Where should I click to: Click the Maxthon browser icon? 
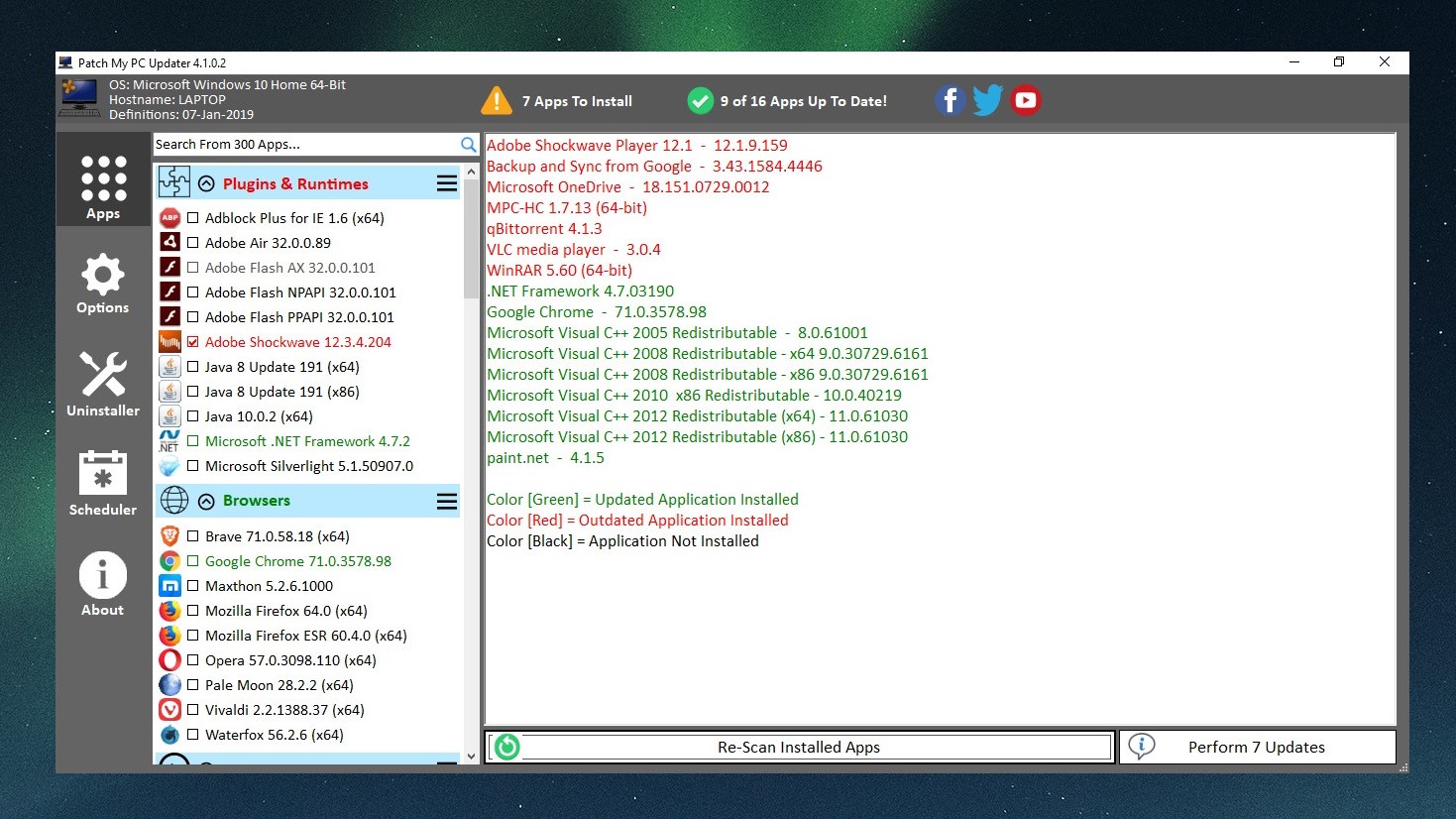(x=170, y=586)
